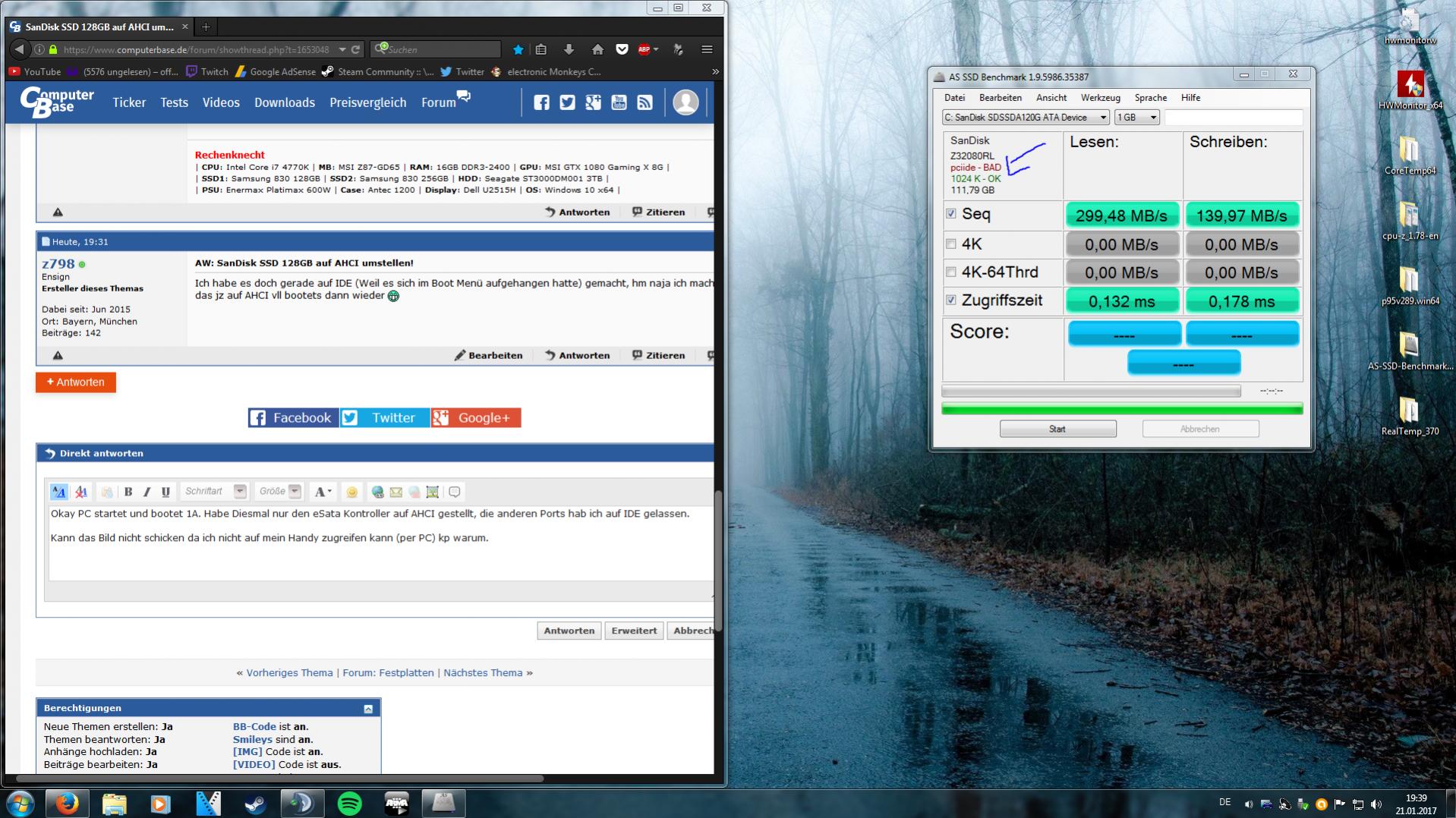Viewport: 1456px width, 818px height.
Task: Insert an email link with envelope icon
Action: tap(396, 492)
